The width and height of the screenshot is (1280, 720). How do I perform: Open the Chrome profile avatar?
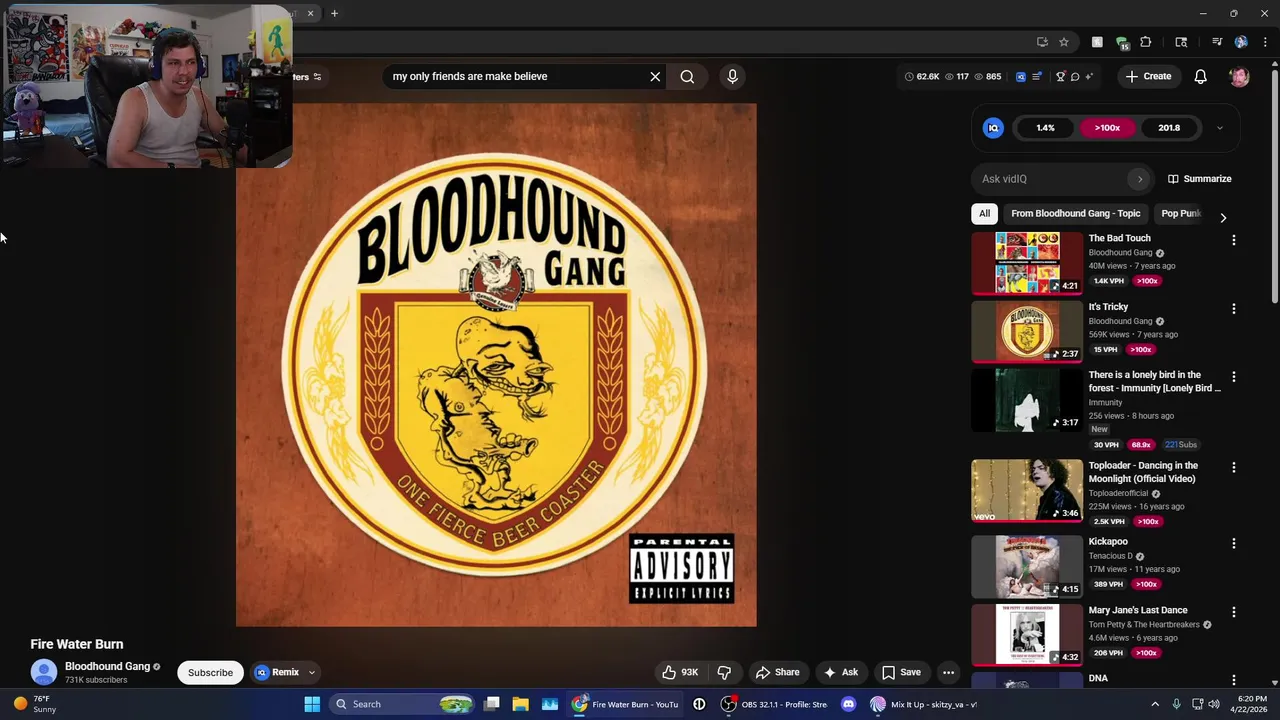[1241, 42]
